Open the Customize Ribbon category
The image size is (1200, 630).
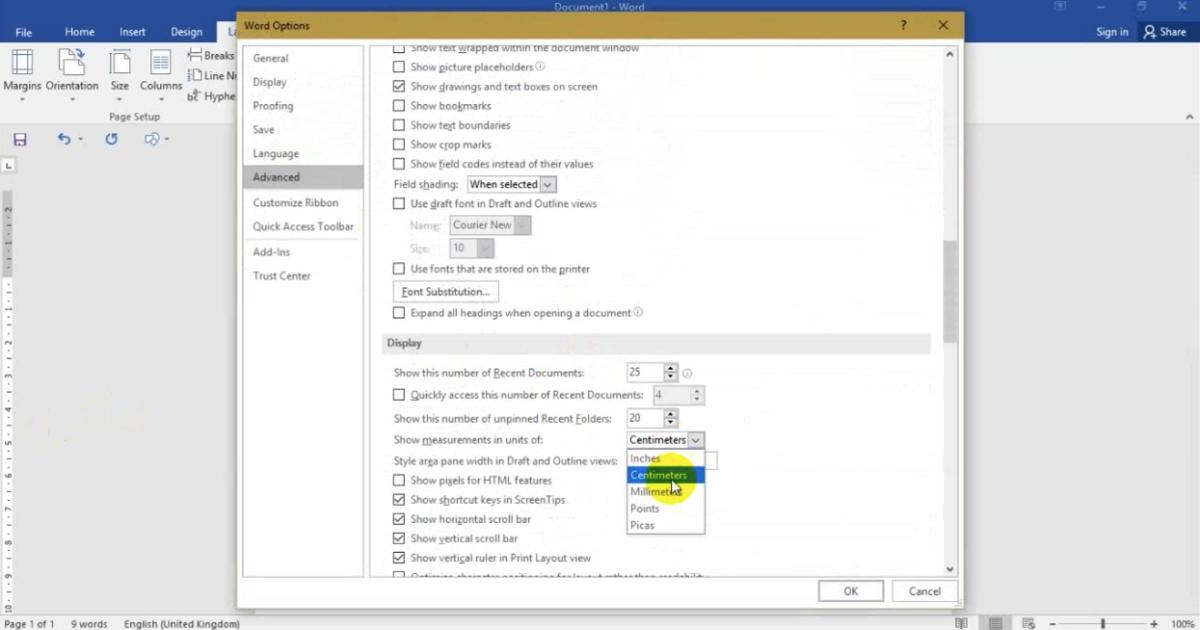pyautogui.click(x=303, y=202)
